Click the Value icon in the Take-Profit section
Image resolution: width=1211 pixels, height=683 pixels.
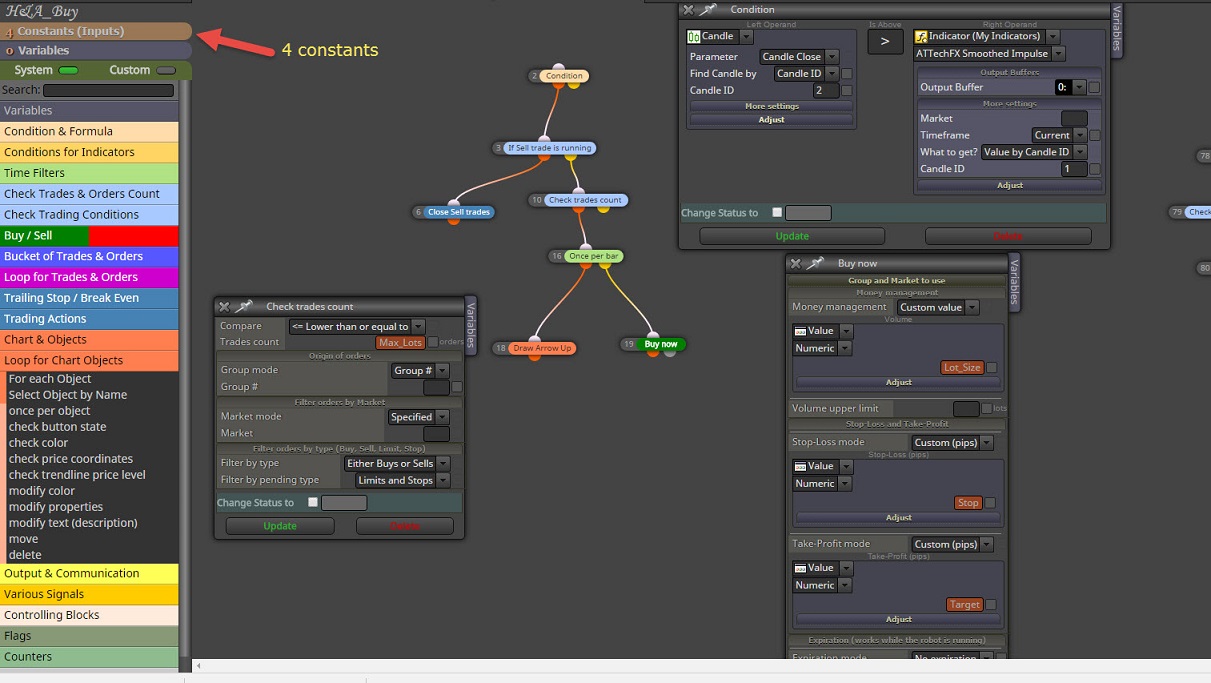point(800,568)
